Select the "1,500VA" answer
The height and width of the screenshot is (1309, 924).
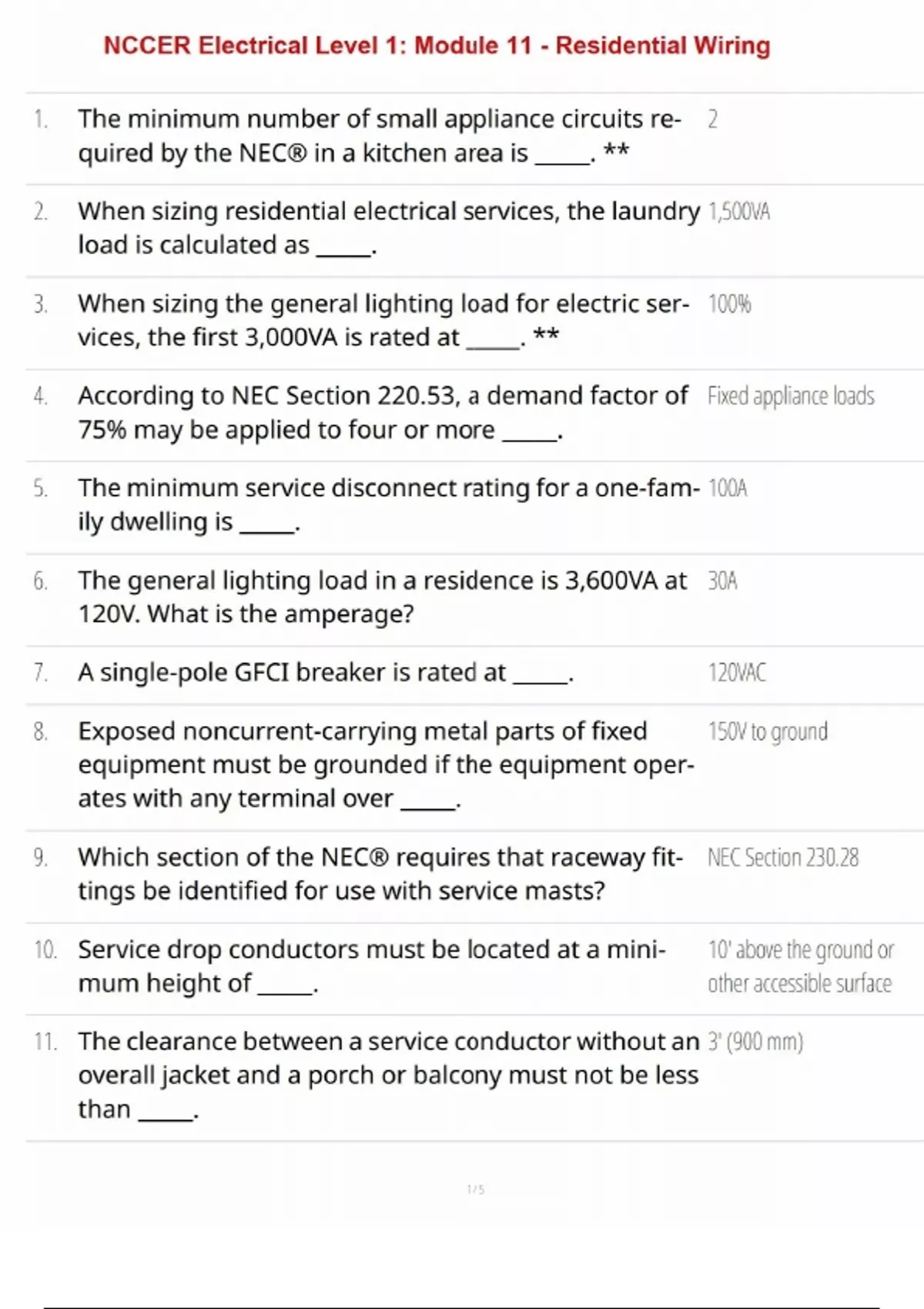pos(738,212)
